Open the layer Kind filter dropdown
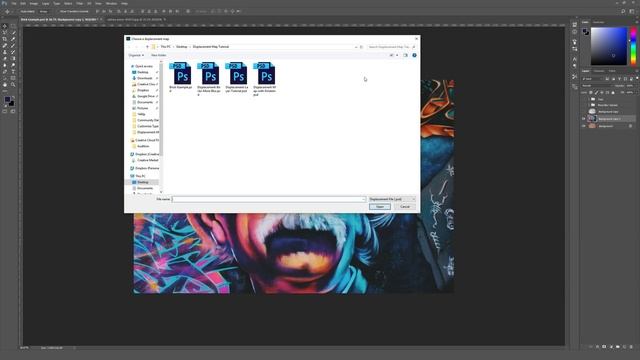 pyautogui.click(x=592, y=79)
